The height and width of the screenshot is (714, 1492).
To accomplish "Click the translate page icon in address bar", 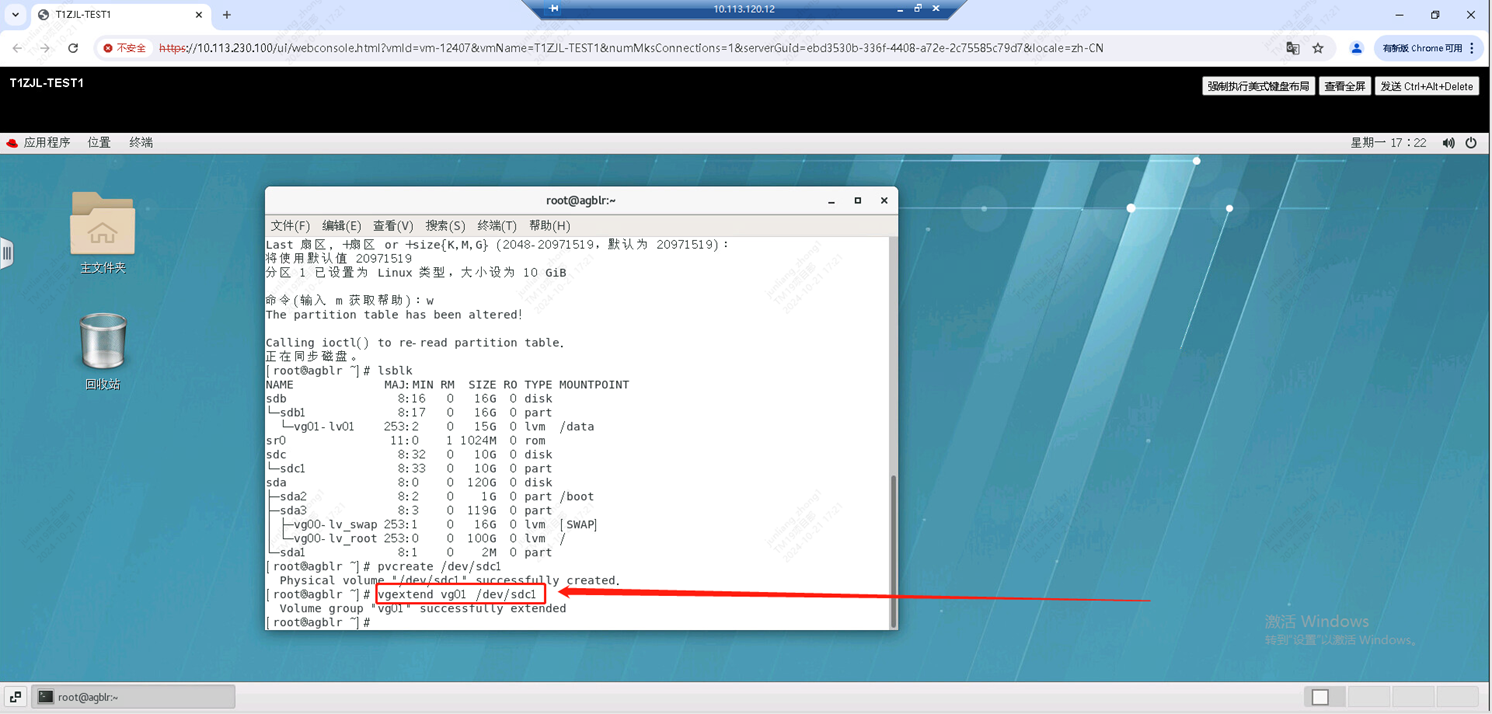I will 1292,48.
